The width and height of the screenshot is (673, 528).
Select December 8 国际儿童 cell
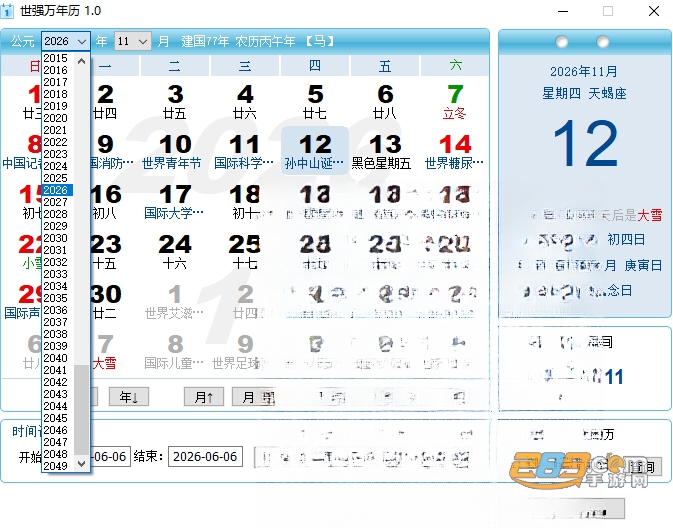pos(175,351)
